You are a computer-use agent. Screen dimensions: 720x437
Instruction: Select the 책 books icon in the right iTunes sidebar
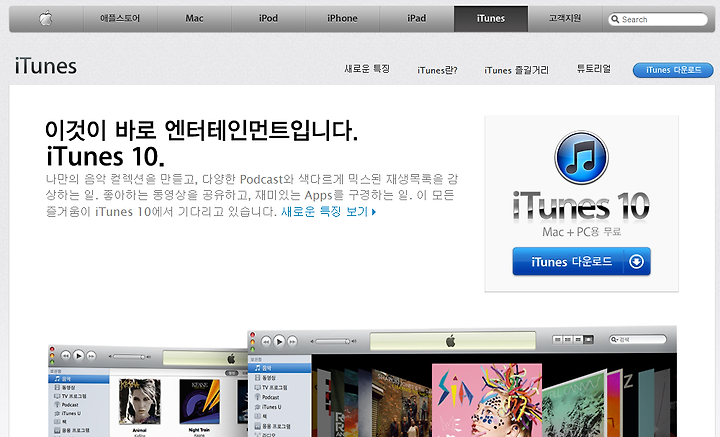[258, 416]
